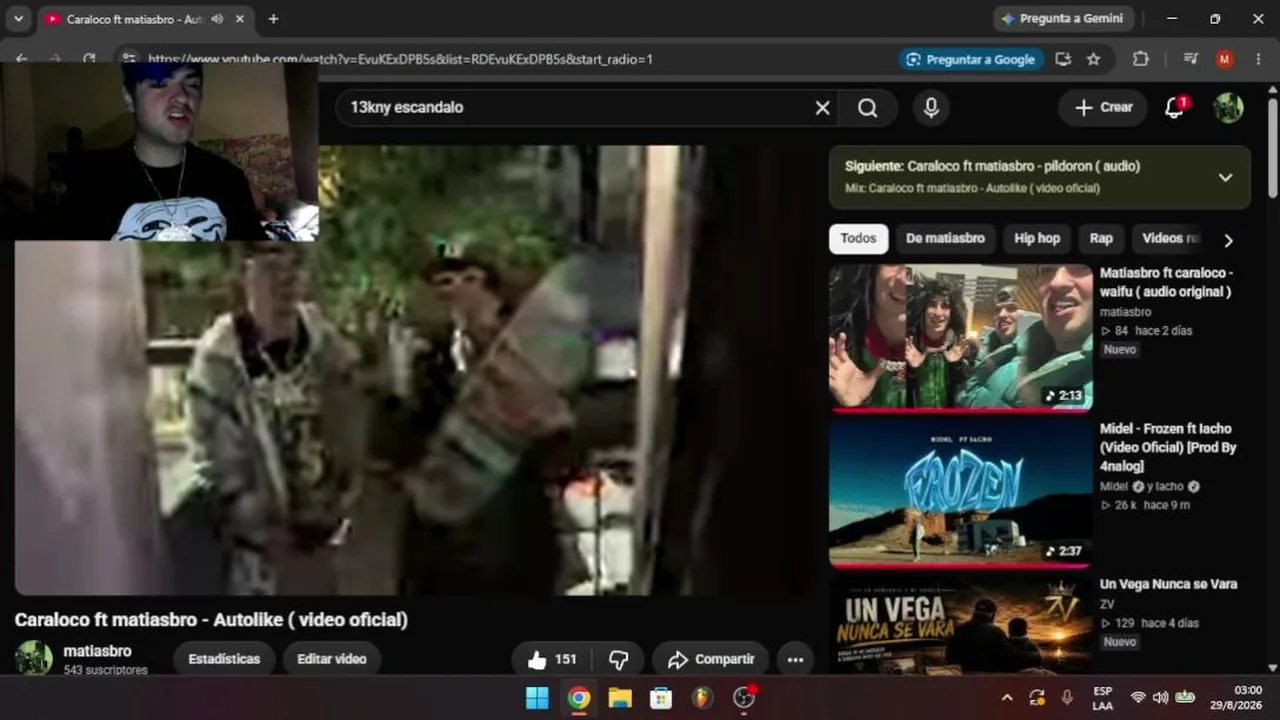
Task: Open the Midel - Frozen ft Iacho title
Action: tap(1168, 447)
